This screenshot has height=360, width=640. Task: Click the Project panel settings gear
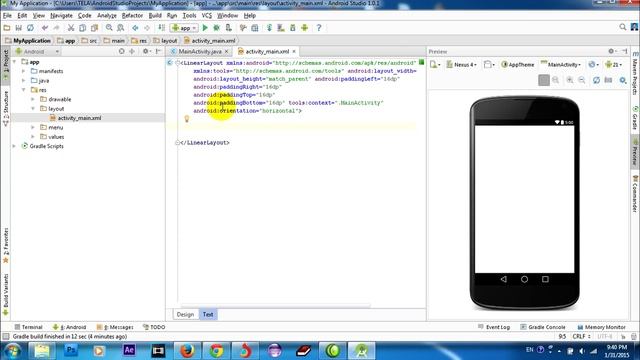[145, 51]
